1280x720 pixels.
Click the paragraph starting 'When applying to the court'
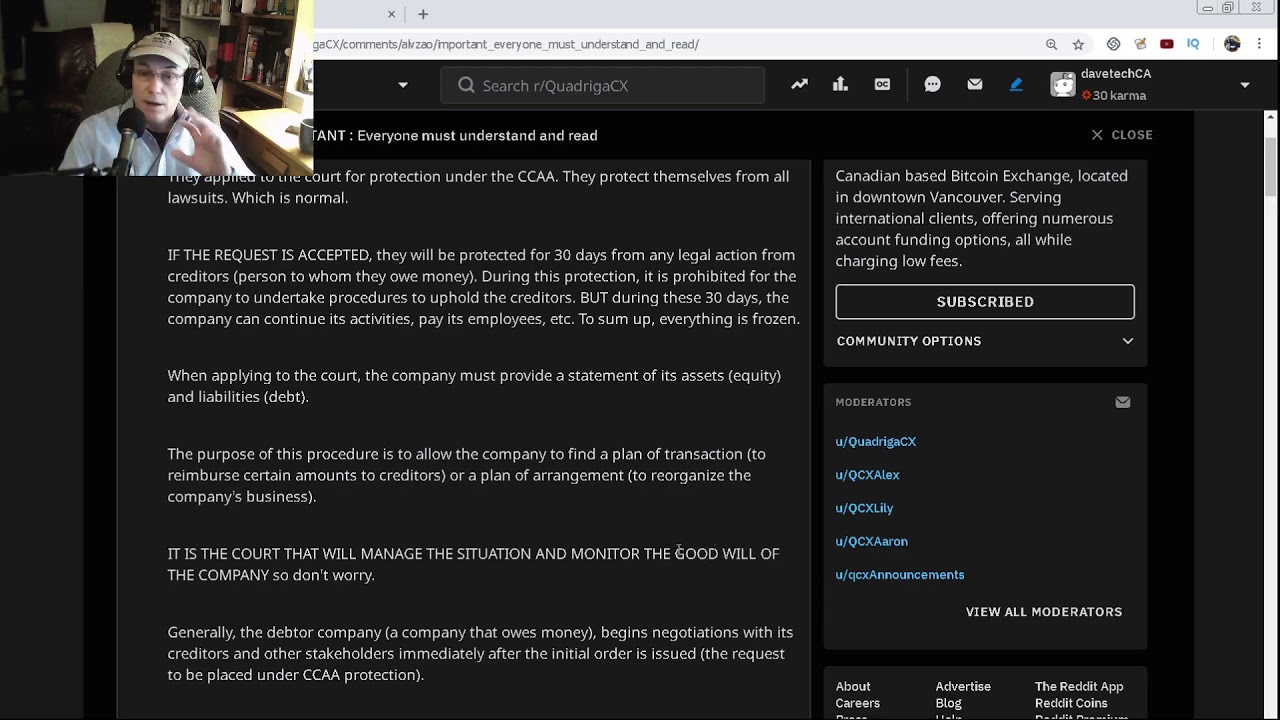point(474,386)
